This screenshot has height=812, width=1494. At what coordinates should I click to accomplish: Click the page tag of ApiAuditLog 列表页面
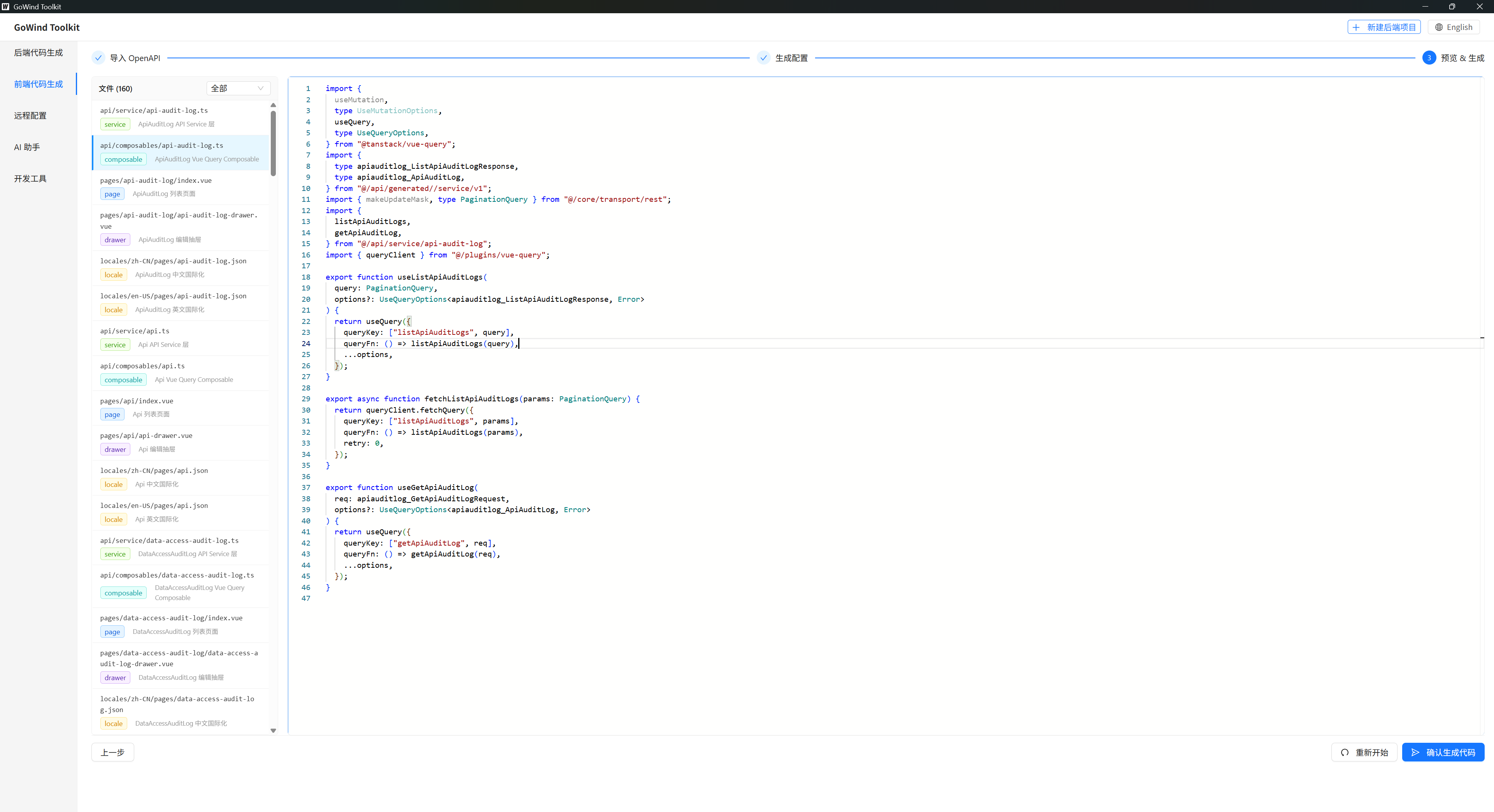pyautogui.click(x=112, y=194)
